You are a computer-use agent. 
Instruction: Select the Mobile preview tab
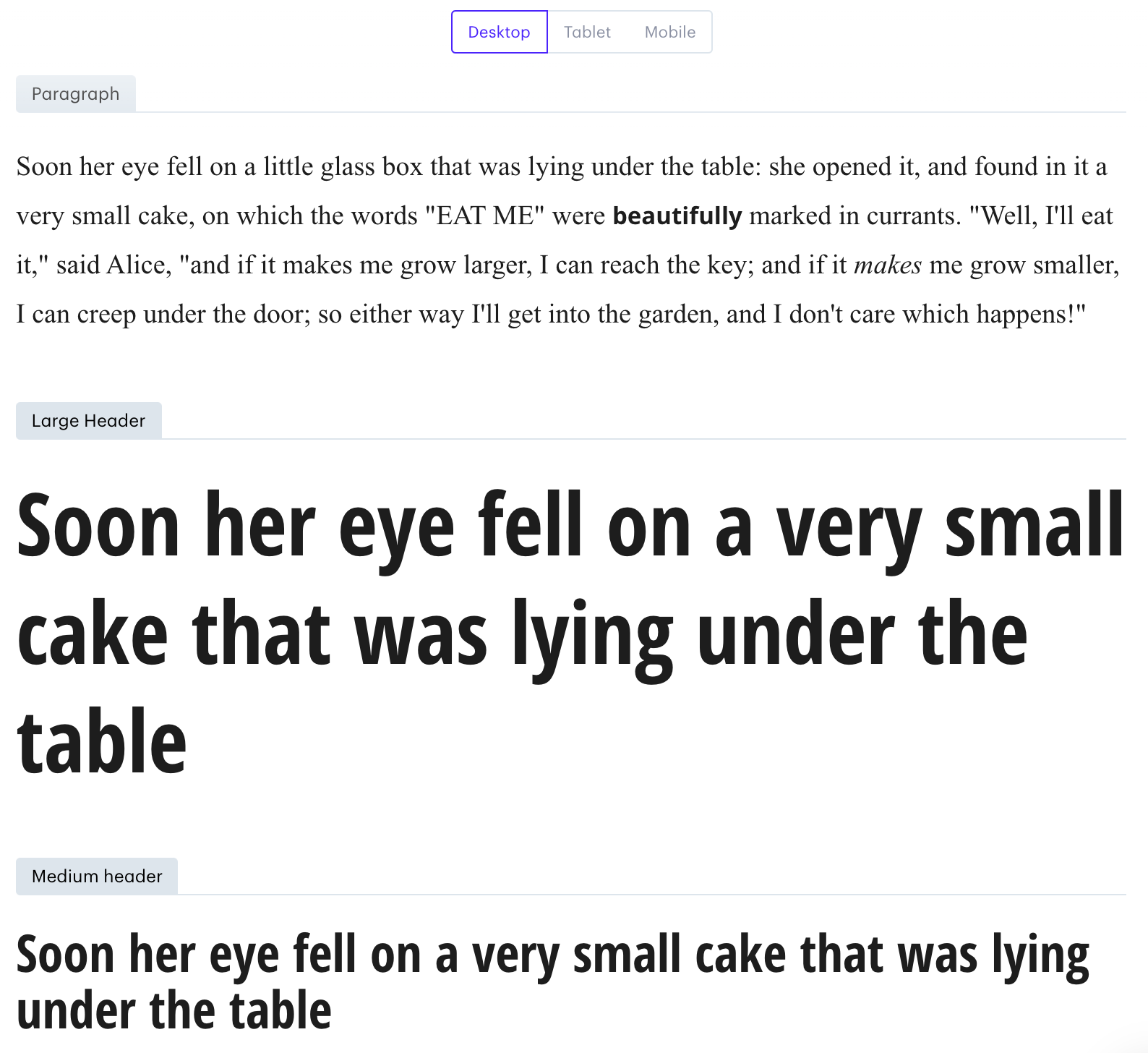coord(670,32)
